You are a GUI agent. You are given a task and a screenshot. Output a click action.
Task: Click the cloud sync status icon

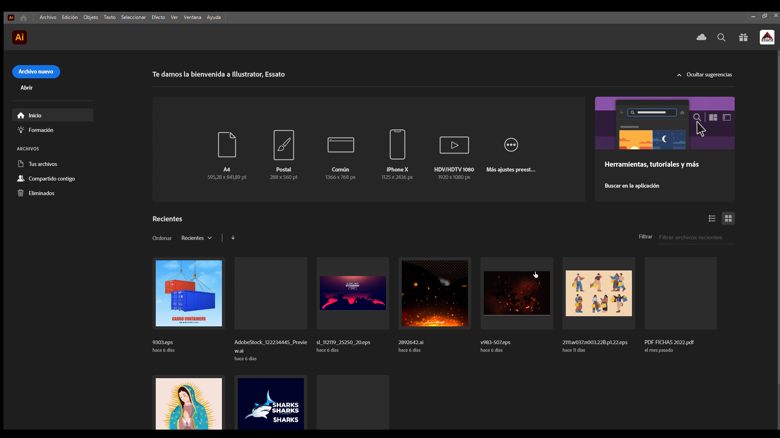701,38
